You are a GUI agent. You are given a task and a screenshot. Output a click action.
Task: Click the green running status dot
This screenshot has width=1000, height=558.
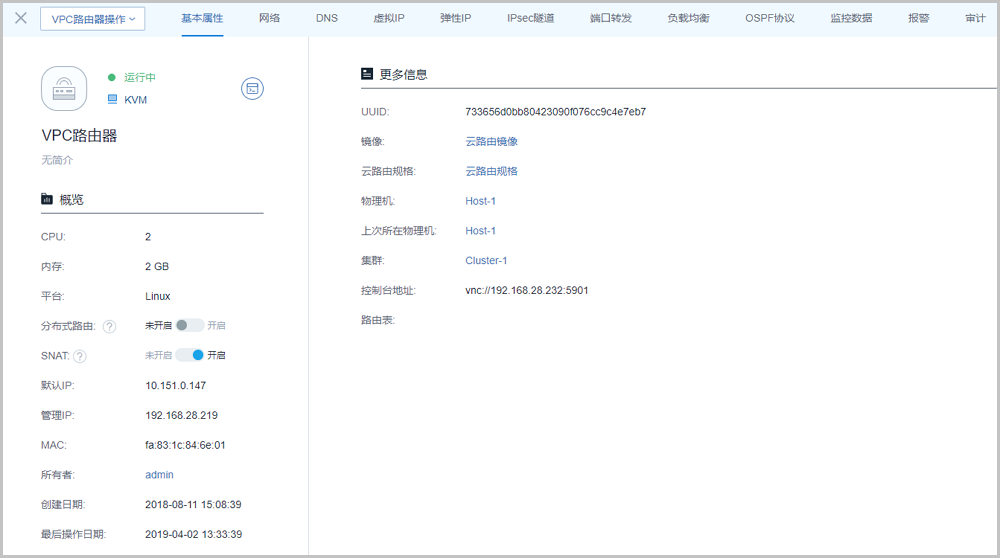coord(112,77)
